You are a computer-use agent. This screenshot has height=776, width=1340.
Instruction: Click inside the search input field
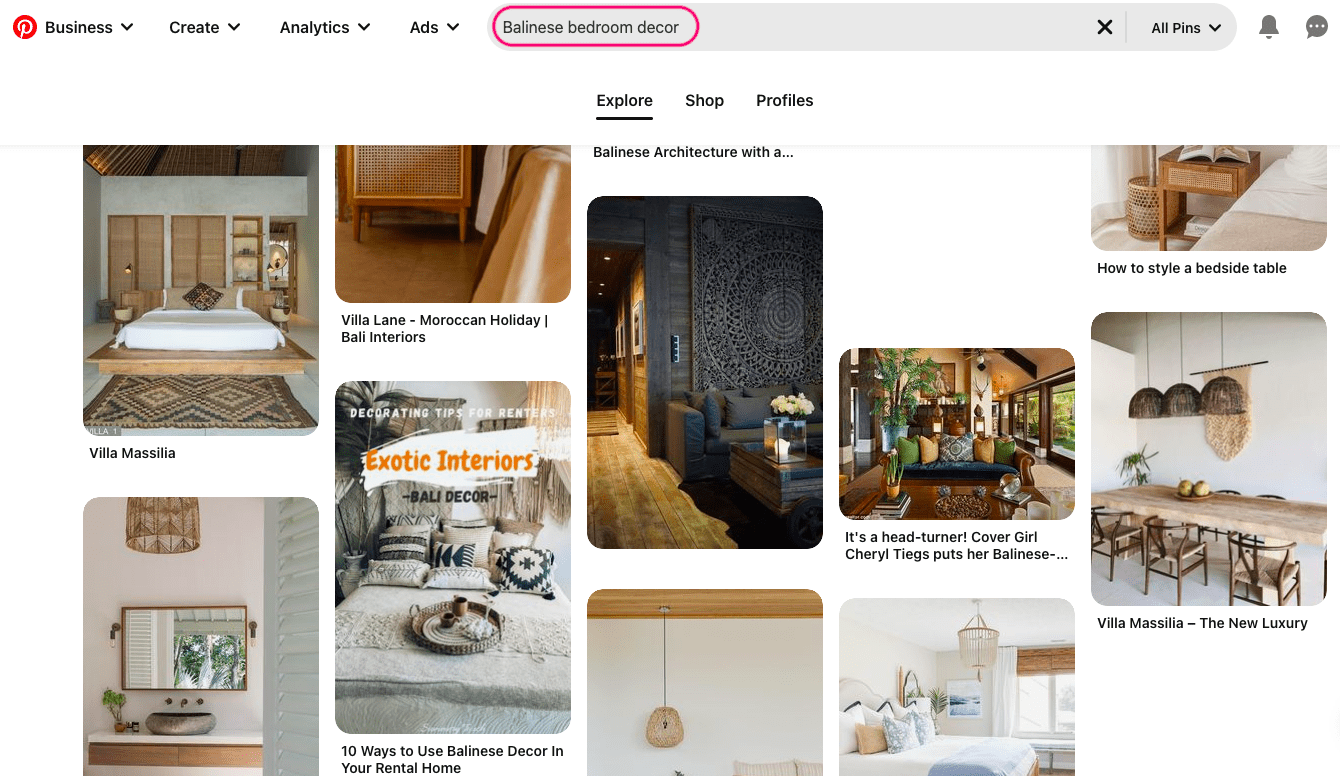click(x=595, y=27)
